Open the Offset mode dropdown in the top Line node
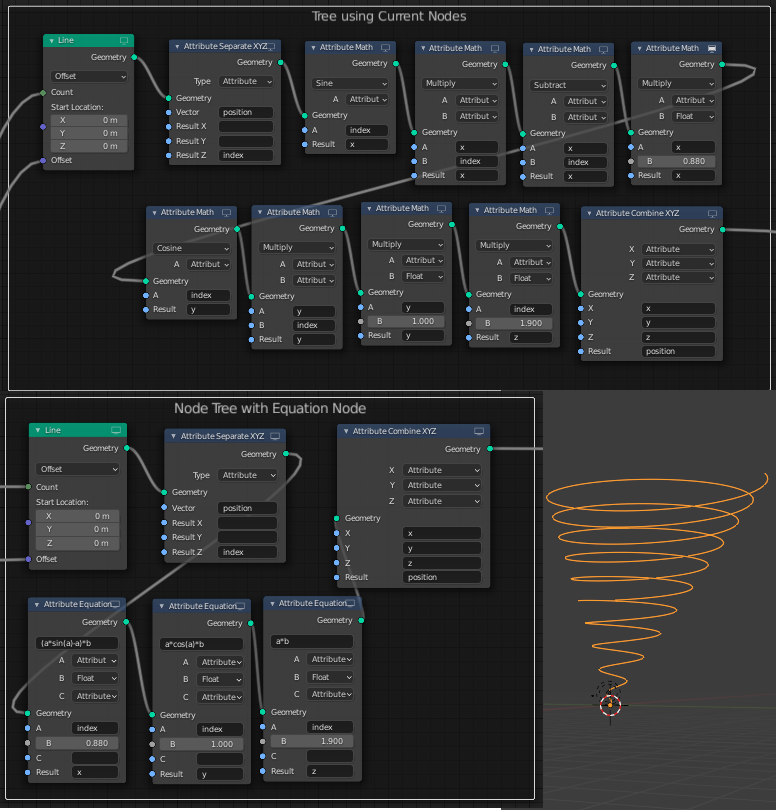776x810 pixels. [89, 76]
